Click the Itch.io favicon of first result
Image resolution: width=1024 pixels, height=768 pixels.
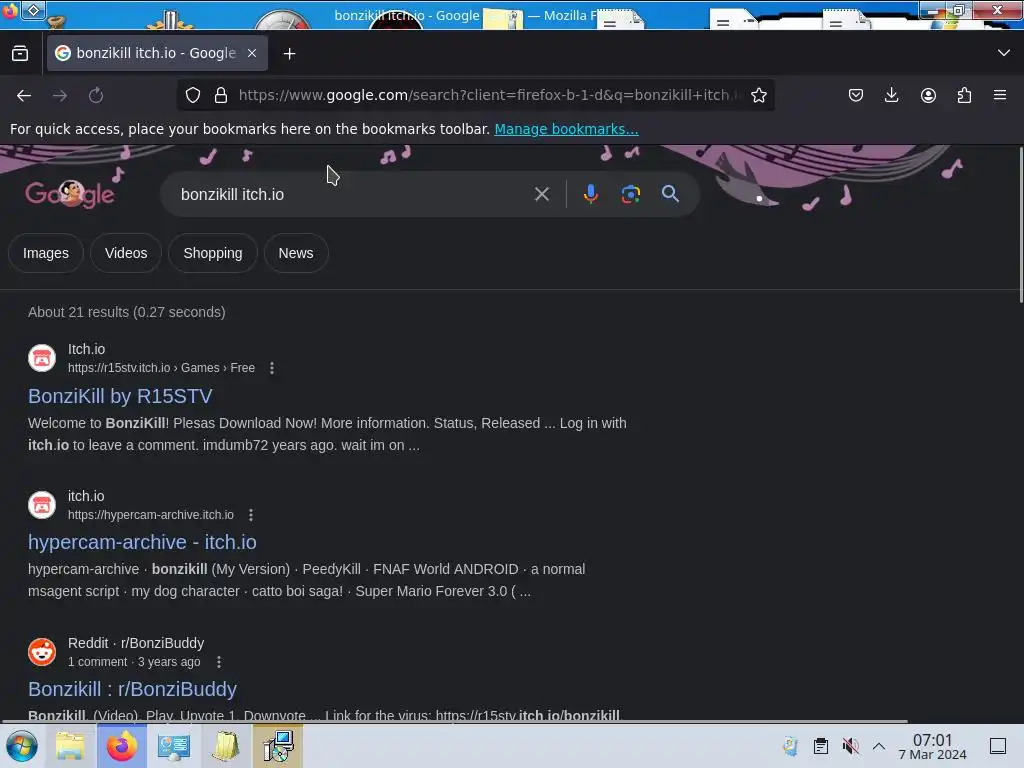(x=42, y=358)
